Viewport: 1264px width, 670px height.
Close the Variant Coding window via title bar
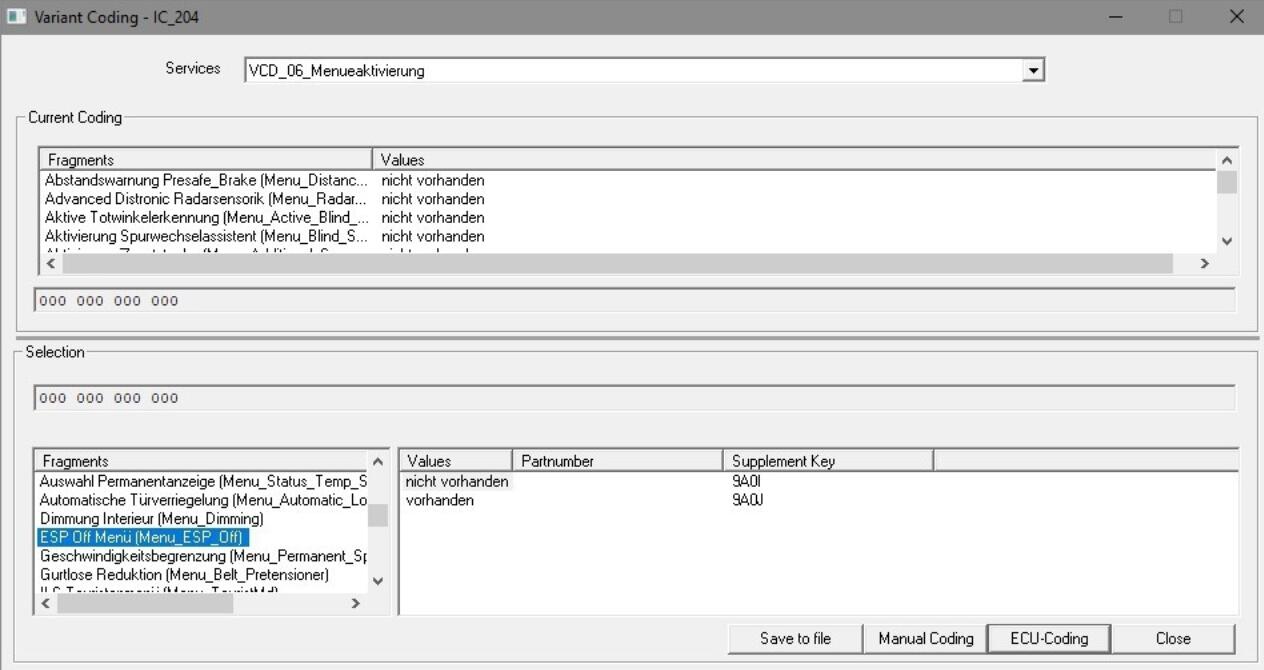pyautogui.click(x=1236, y=17)
